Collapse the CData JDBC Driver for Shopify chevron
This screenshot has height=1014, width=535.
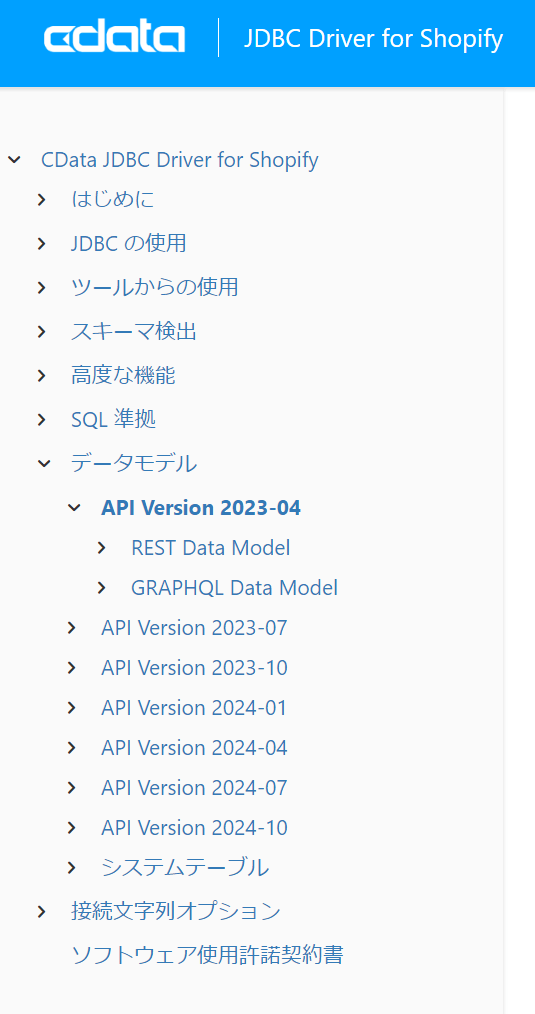pos(14,160)
